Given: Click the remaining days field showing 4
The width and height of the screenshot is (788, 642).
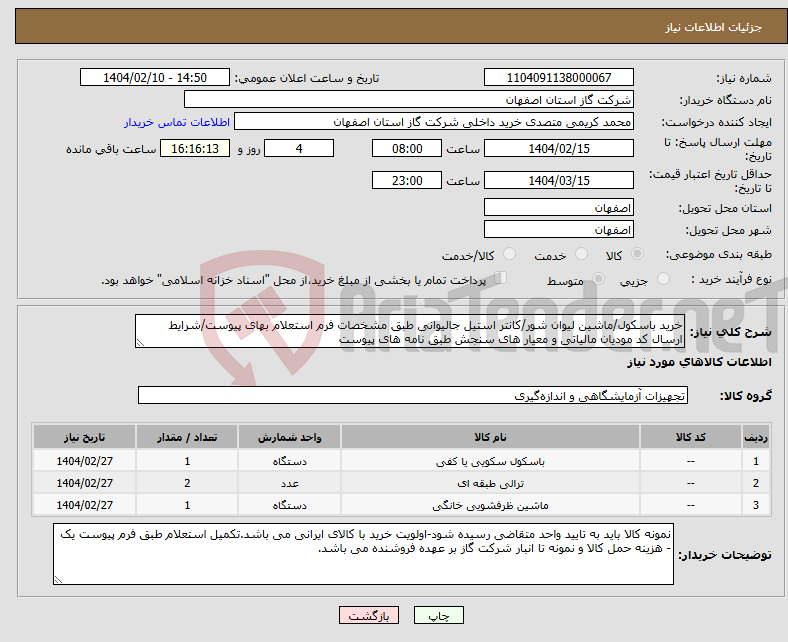Looking at the screenshot, I should coord(299,148).
